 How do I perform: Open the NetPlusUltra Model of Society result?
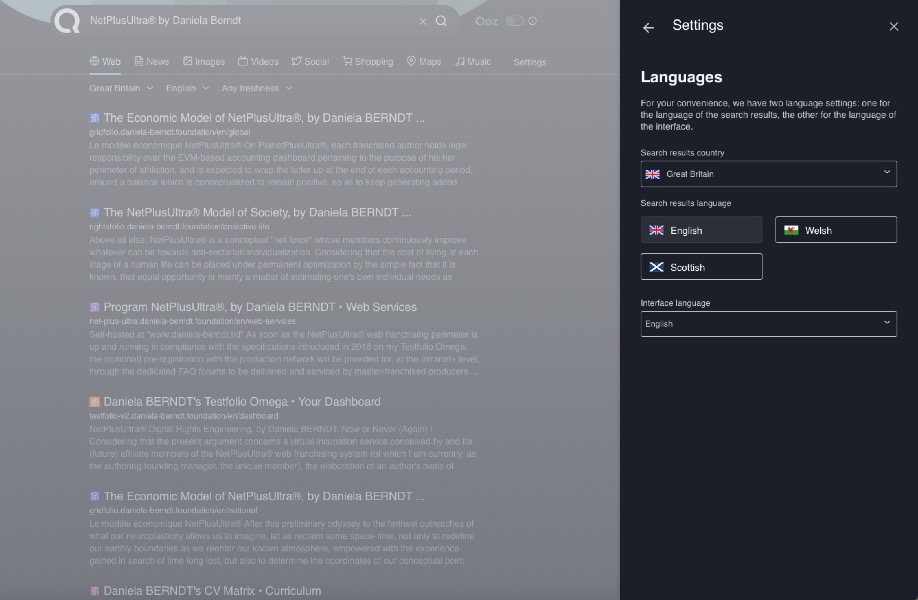click(257, 212)
